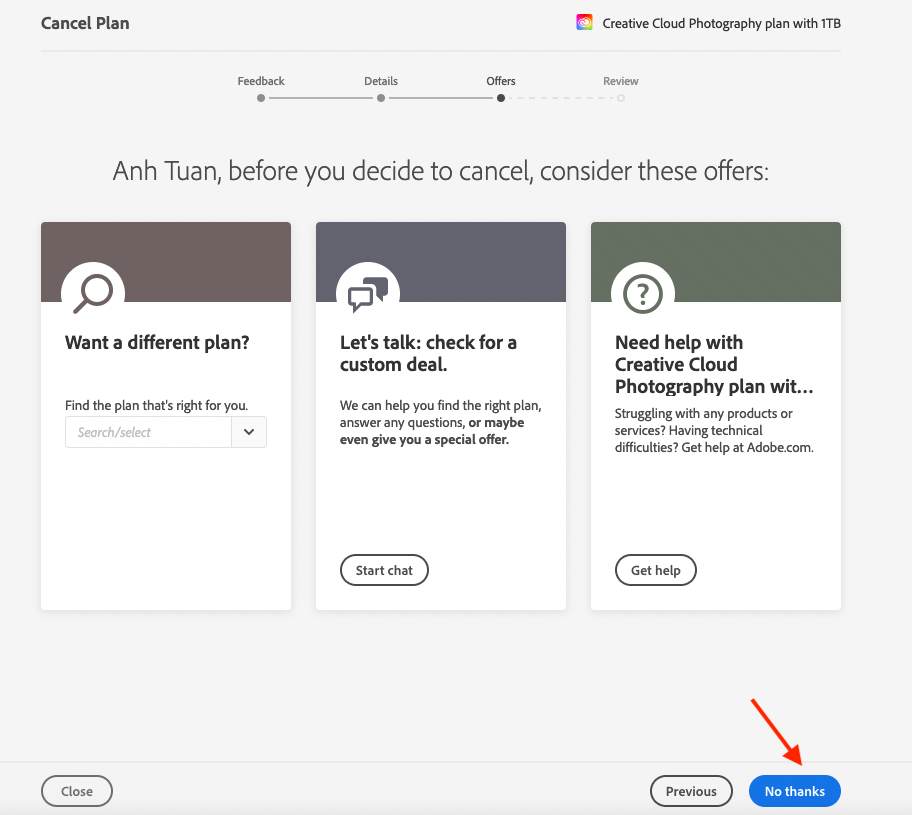This screenshot has width=912, height=815.
Task: Select the Offers step in progress bar
Action: pos(501,81)
